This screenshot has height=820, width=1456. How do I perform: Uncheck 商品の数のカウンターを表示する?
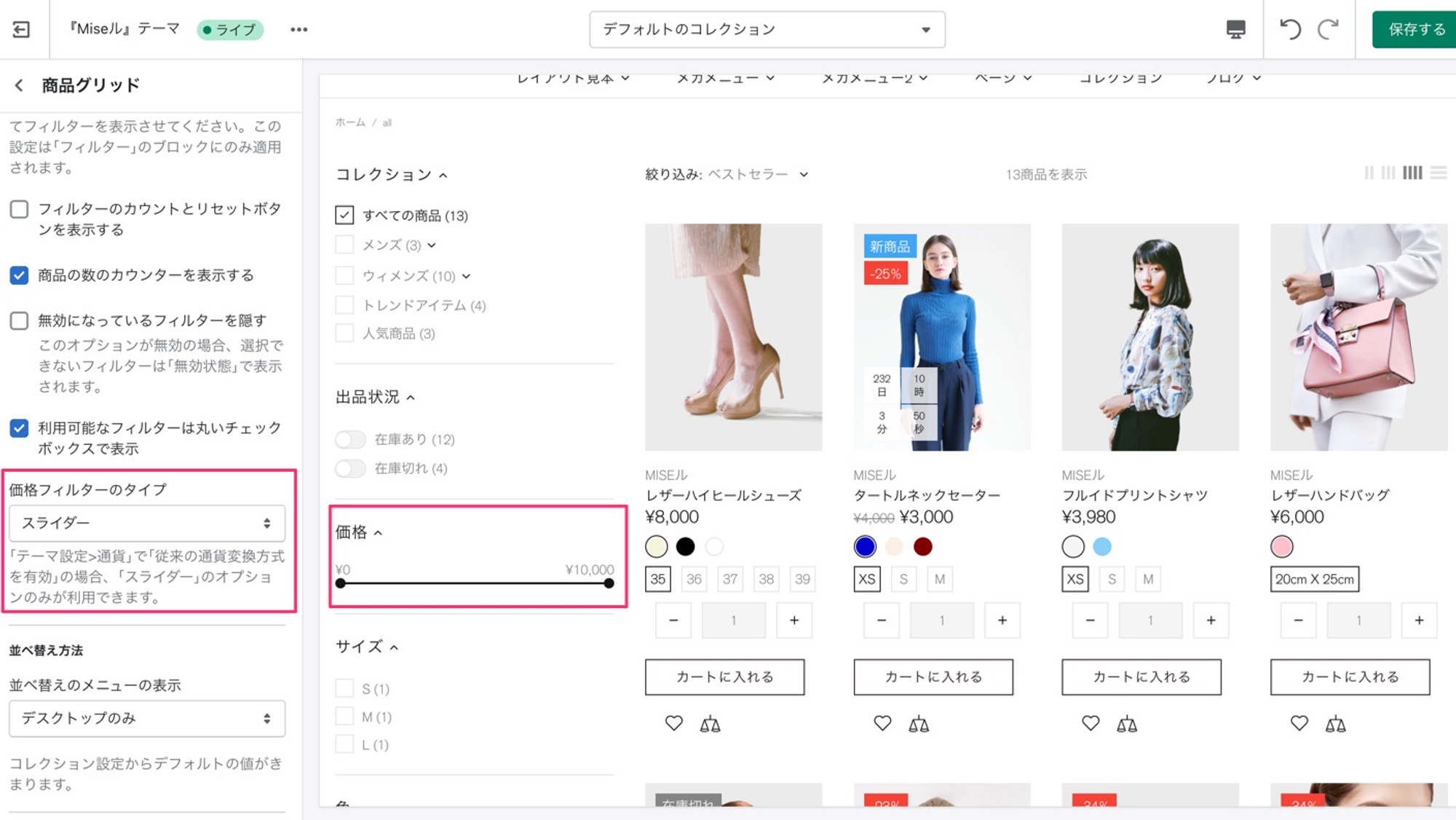pos(20,275)
